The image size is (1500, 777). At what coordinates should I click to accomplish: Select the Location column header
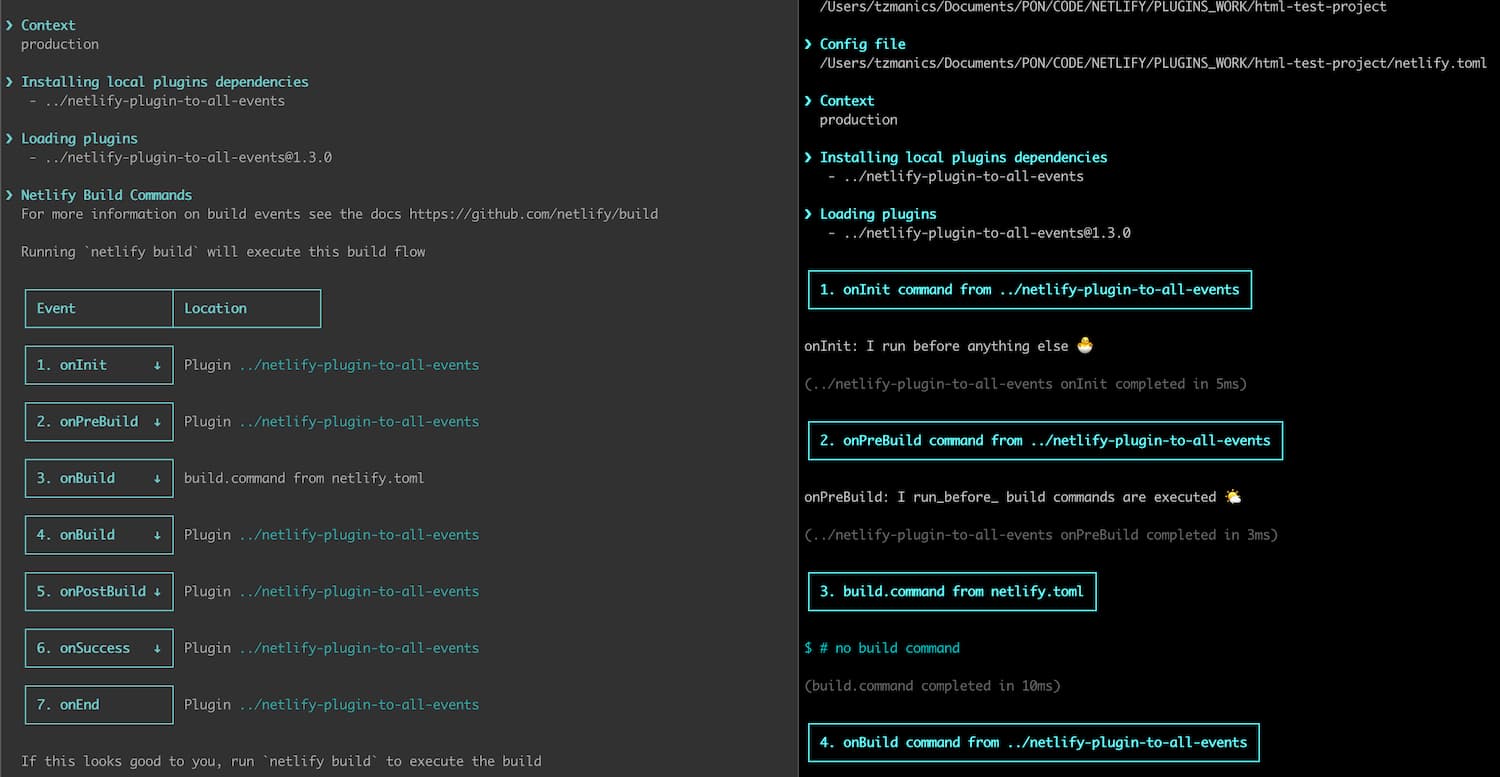(215, 308)
